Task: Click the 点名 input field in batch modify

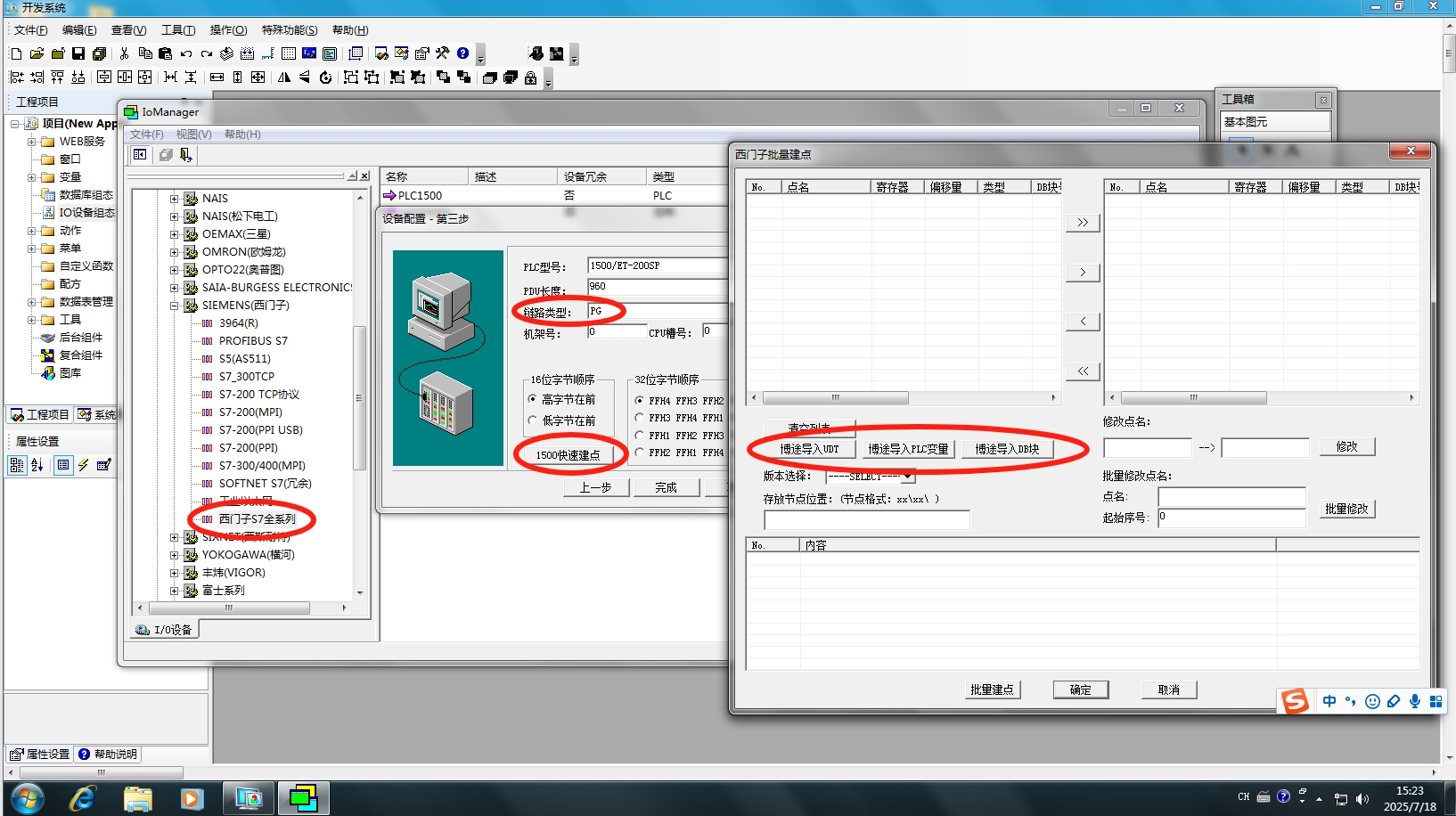Action: (1231, 497)
